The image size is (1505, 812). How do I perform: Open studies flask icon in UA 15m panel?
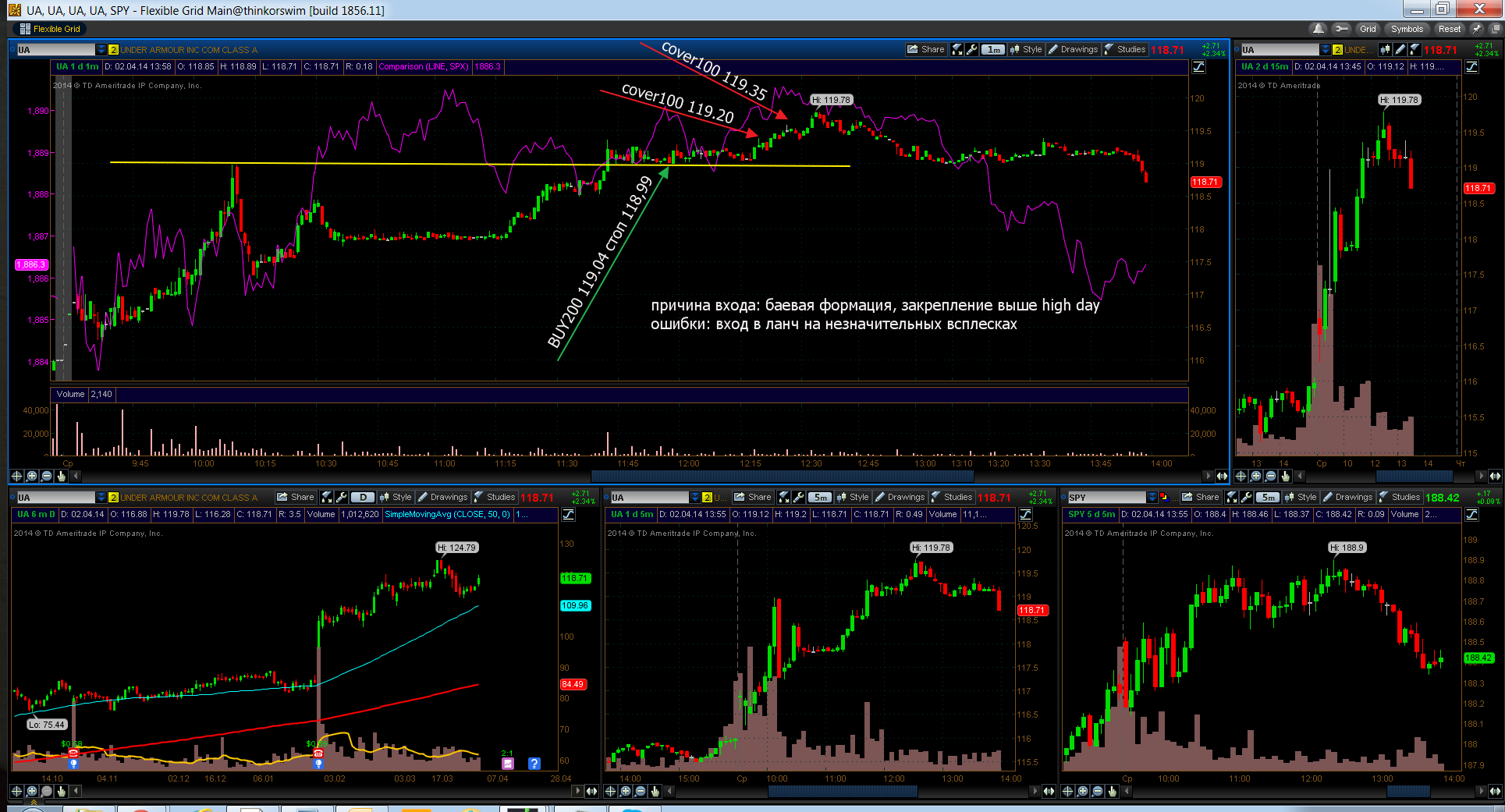(x=1414, y=50)
